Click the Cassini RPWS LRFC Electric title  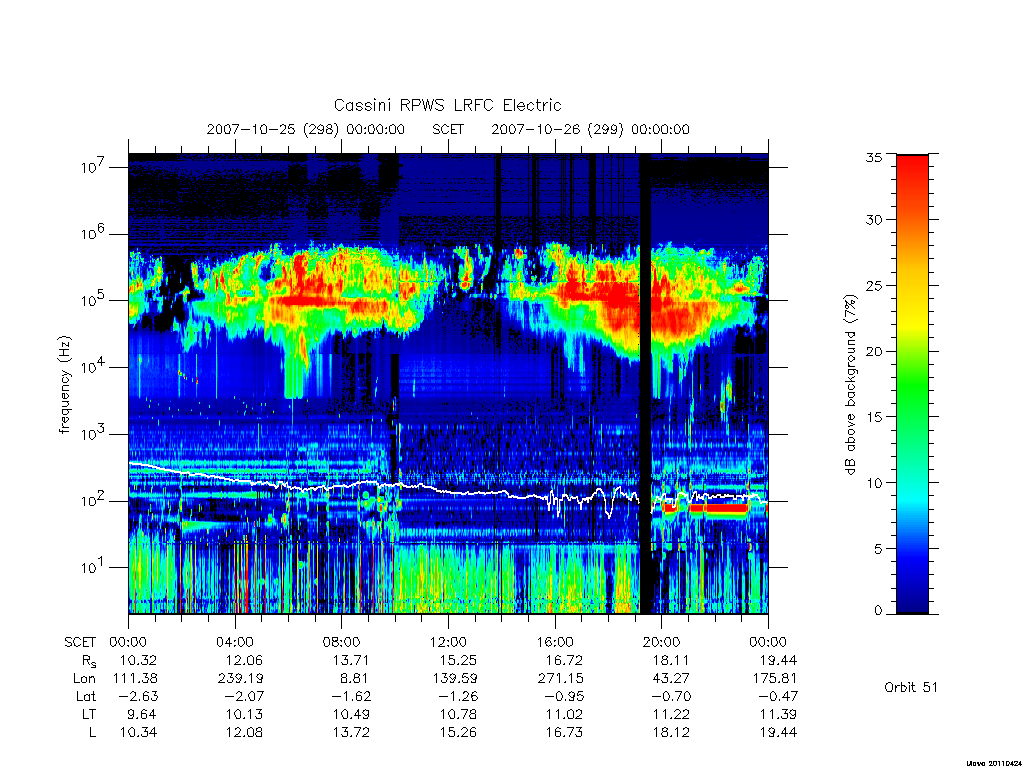(447, 105)
